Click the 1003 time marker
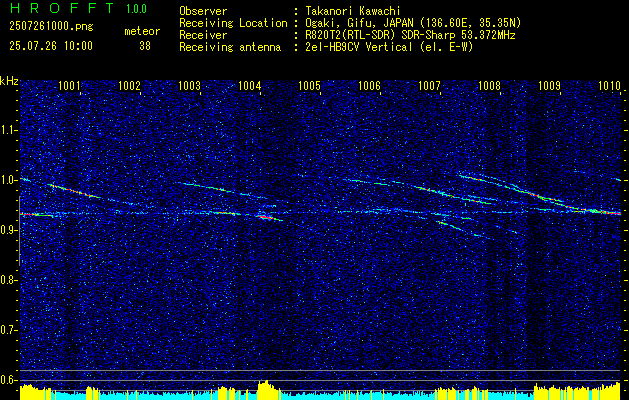This screenshot has height=400, width=629. click(189, 85)
